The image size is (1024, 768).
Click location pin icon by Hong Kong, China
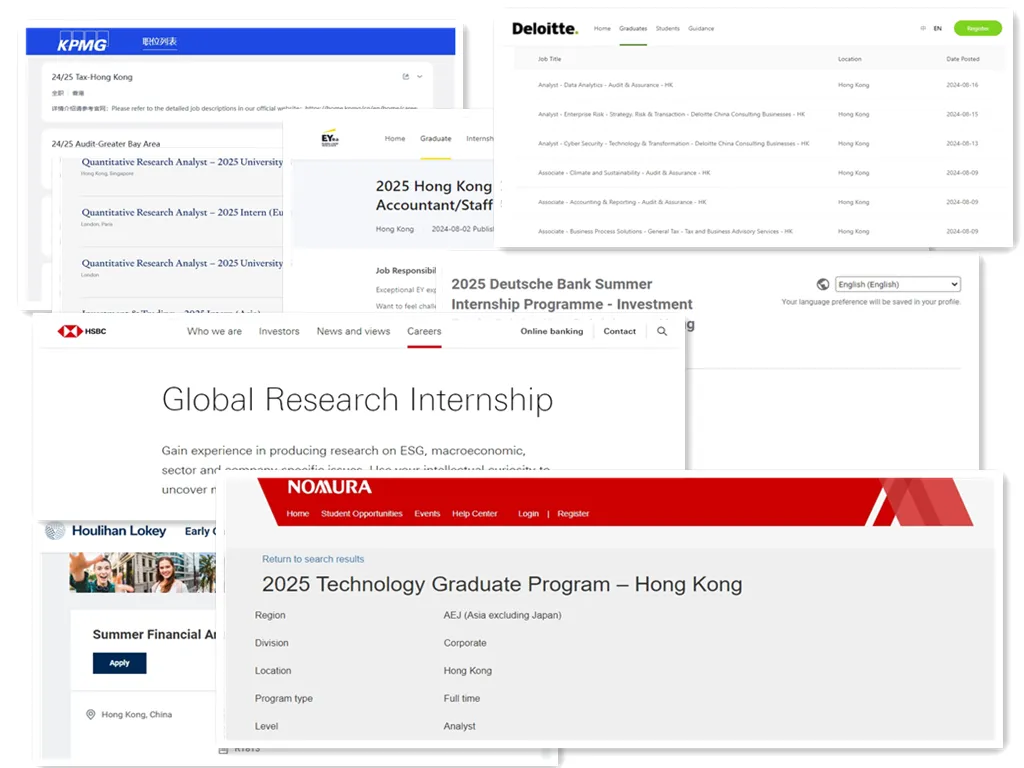91,714
